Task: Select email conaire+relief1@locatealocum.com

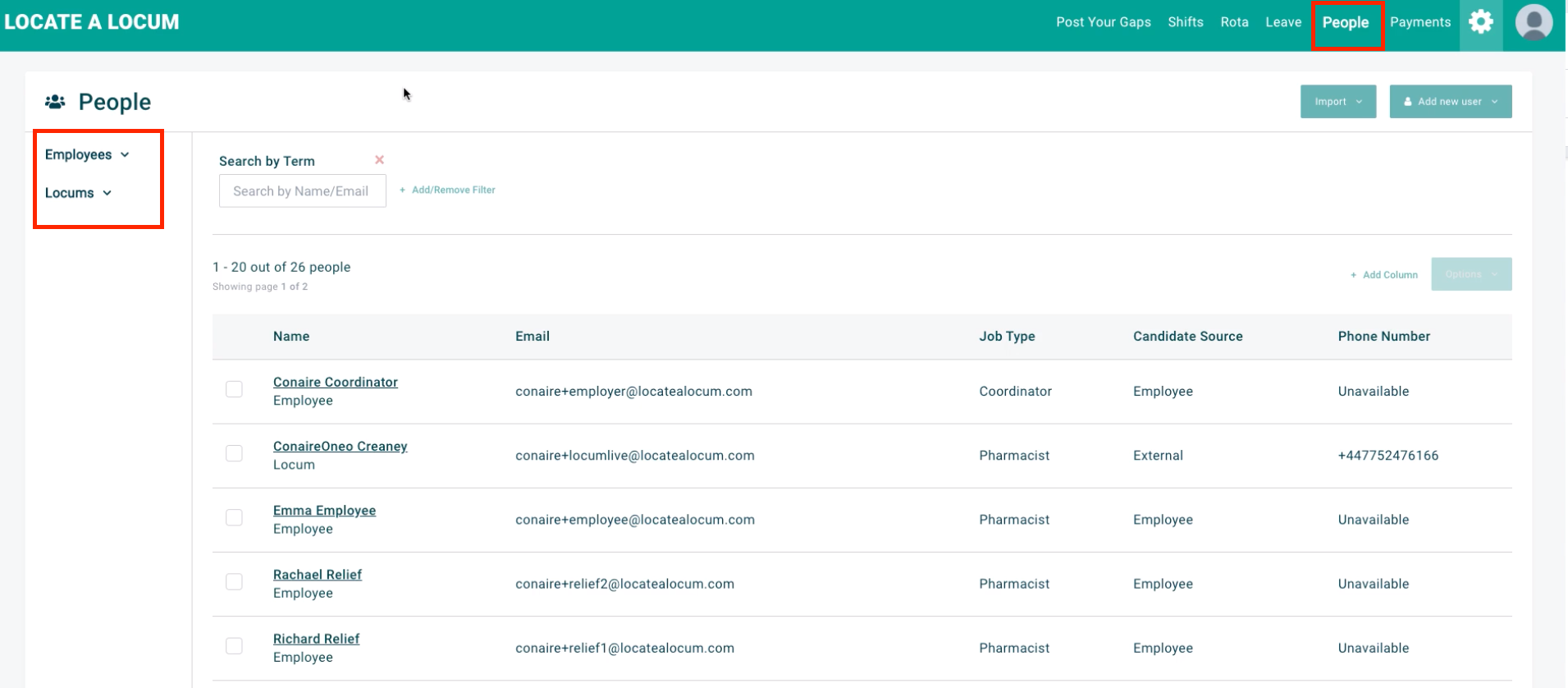Action: [x=625, y=648]
